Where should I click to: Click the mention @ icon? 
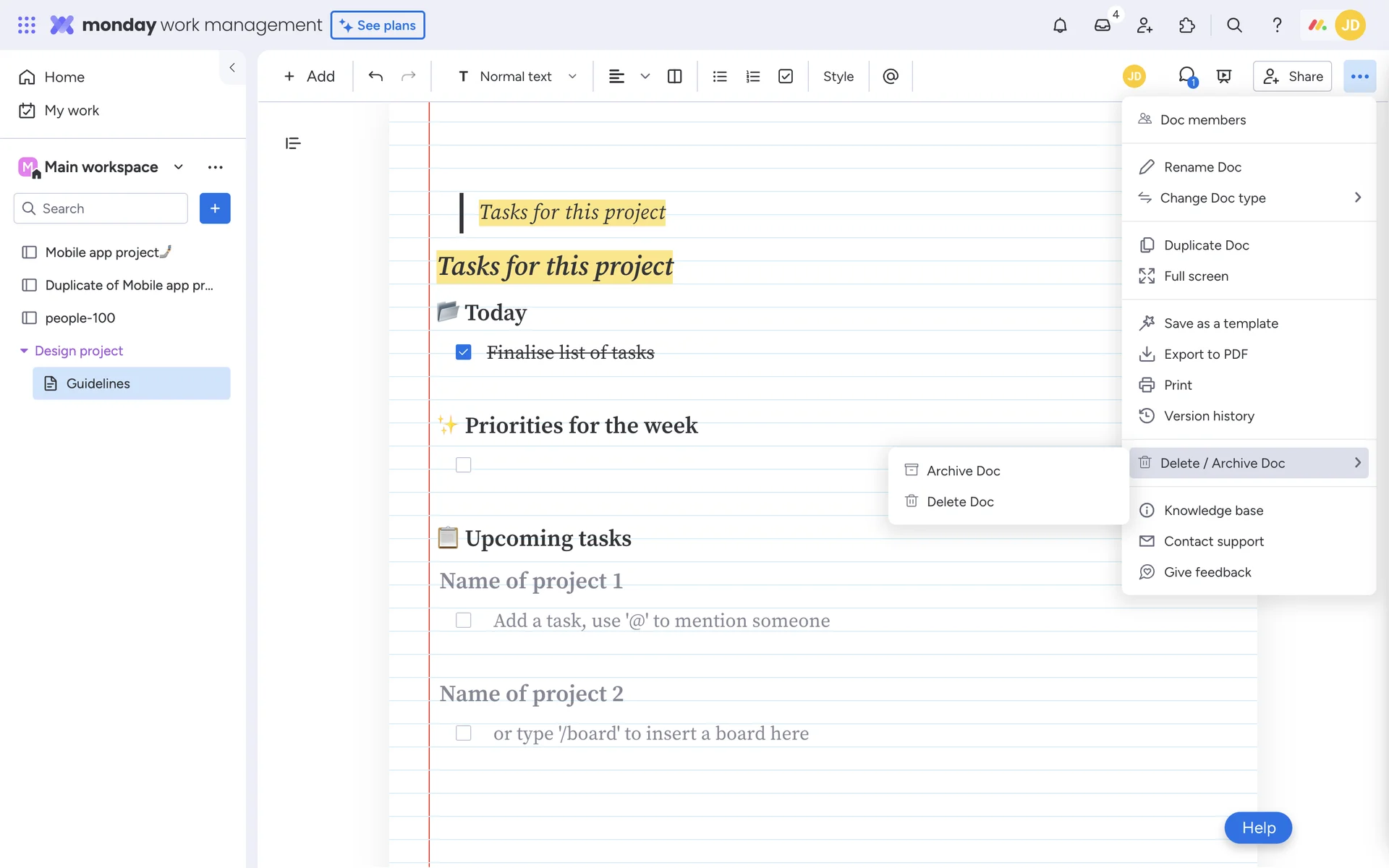coord(891,76)
